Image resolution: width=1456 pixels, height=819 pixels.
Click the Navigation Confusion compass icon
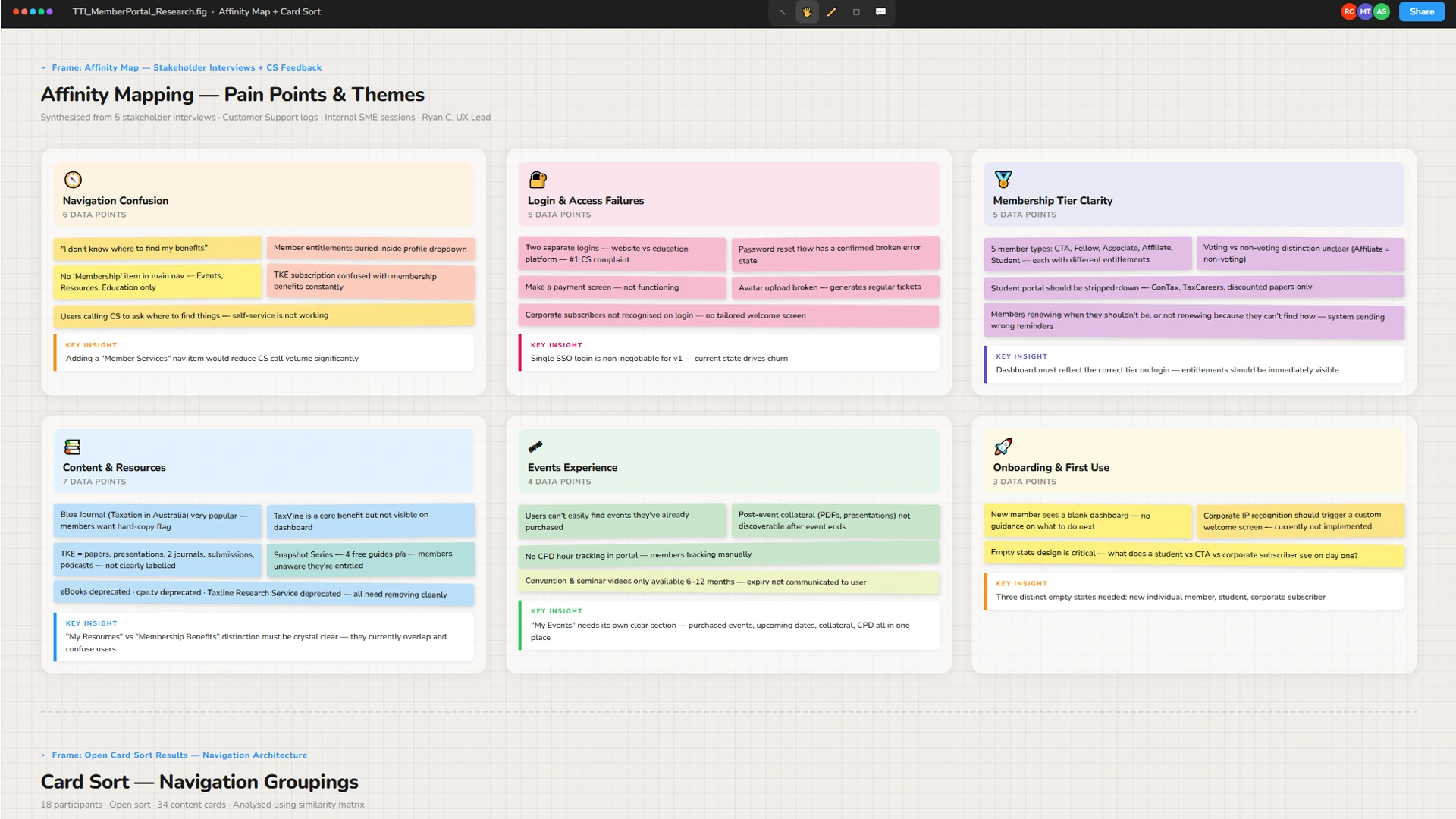(x=73, y=180)
